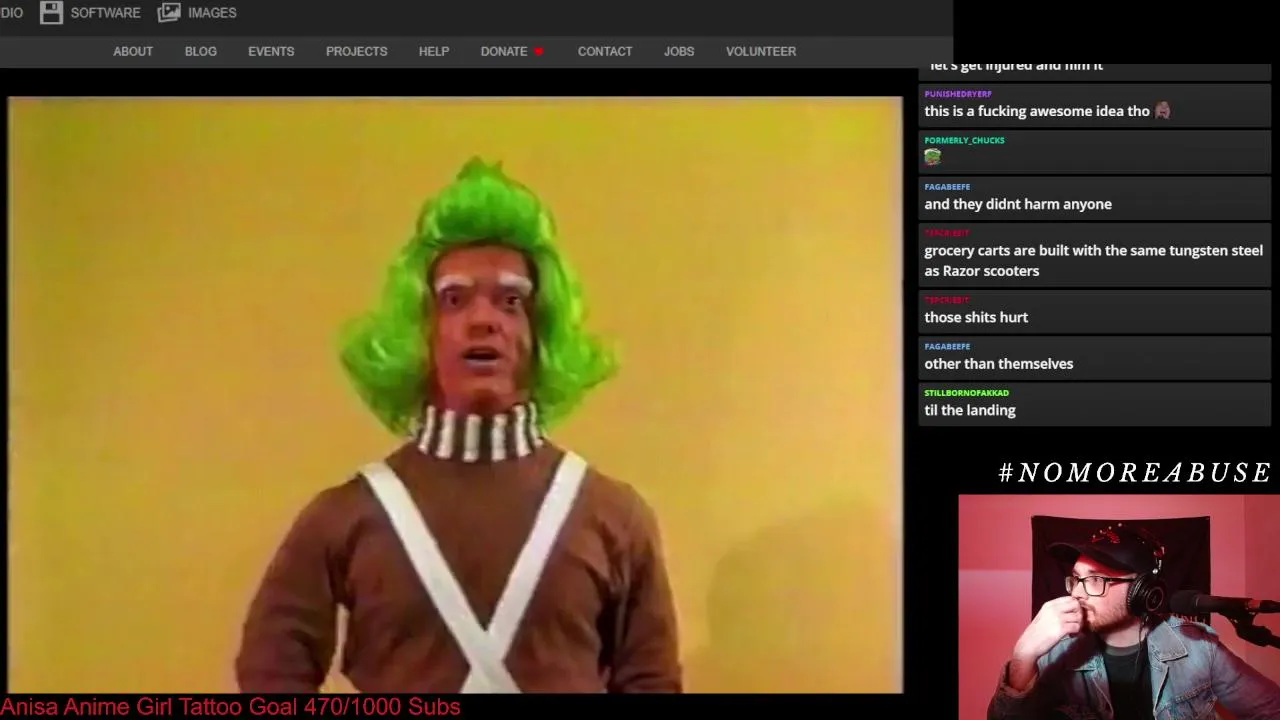1280x720 pixels.
Task: Click the red heart beside Donate
Action: tap(539, 51)
